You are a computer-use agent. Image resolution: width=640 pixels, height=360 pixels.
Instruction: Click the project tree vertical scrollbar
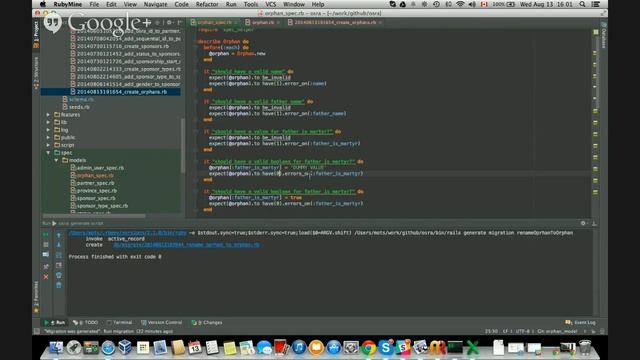[182, 145]
